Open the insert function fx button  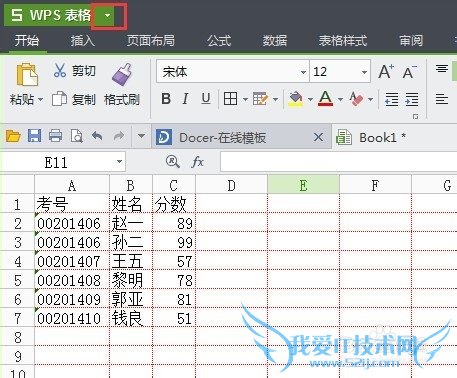197,162
